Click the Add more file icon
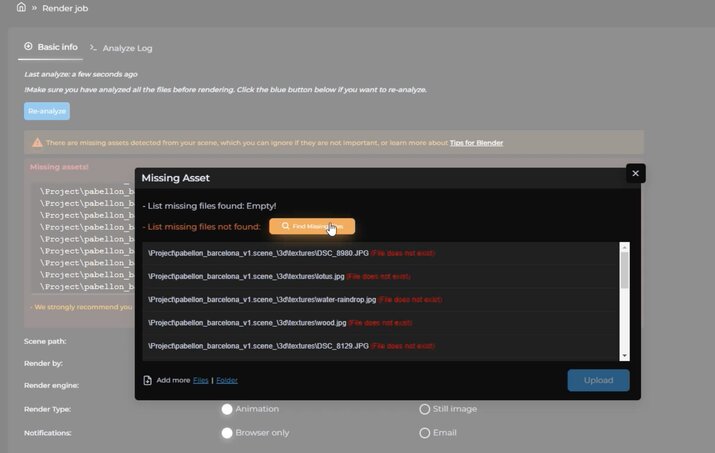 148,380
